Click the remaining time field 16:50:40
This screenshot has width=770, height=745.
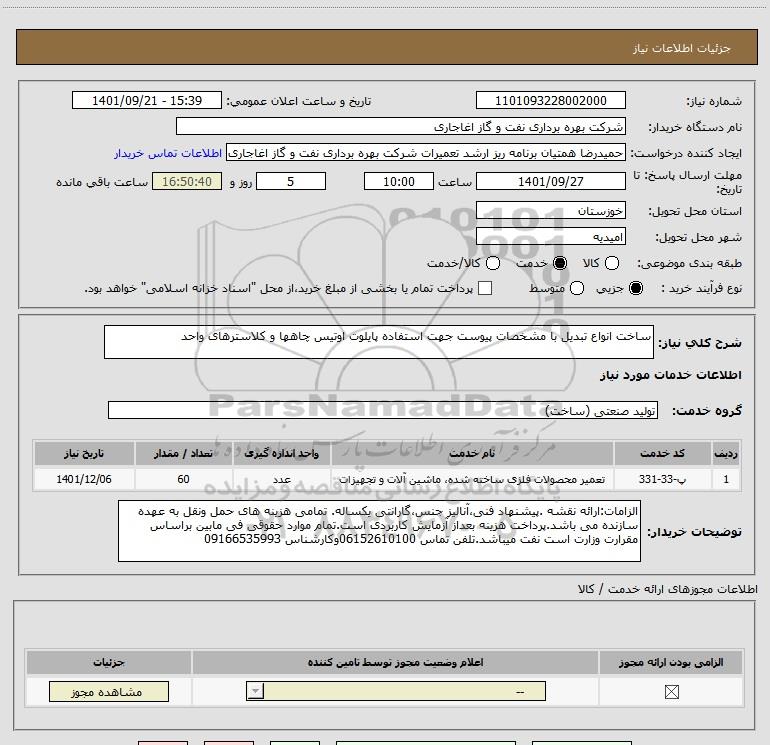coord(187,182)
